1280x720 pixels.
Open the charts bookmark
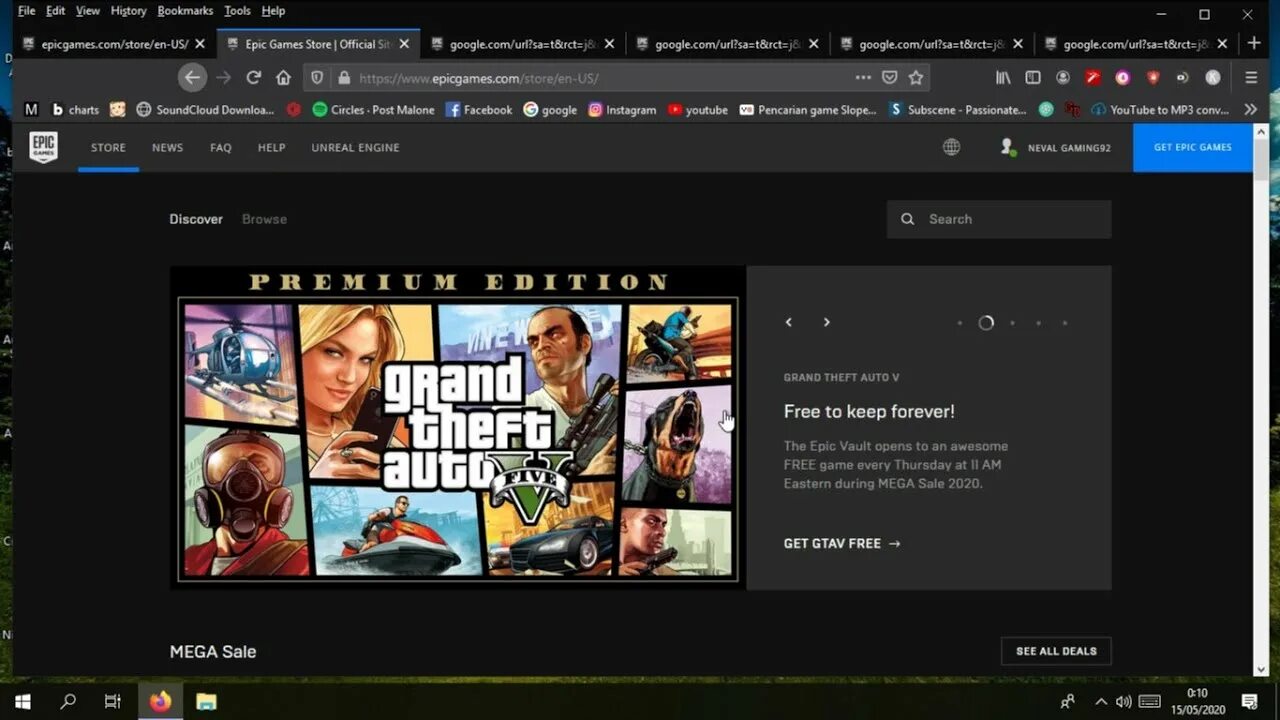tap(76, 109)
